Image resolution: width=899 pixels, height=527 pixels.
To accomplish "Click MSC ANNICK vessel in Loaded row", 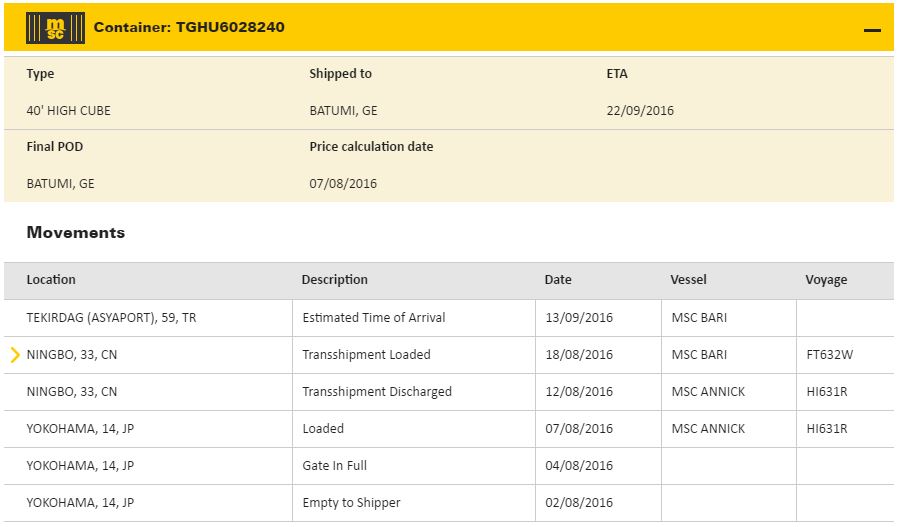I will [x=708, y=429].
